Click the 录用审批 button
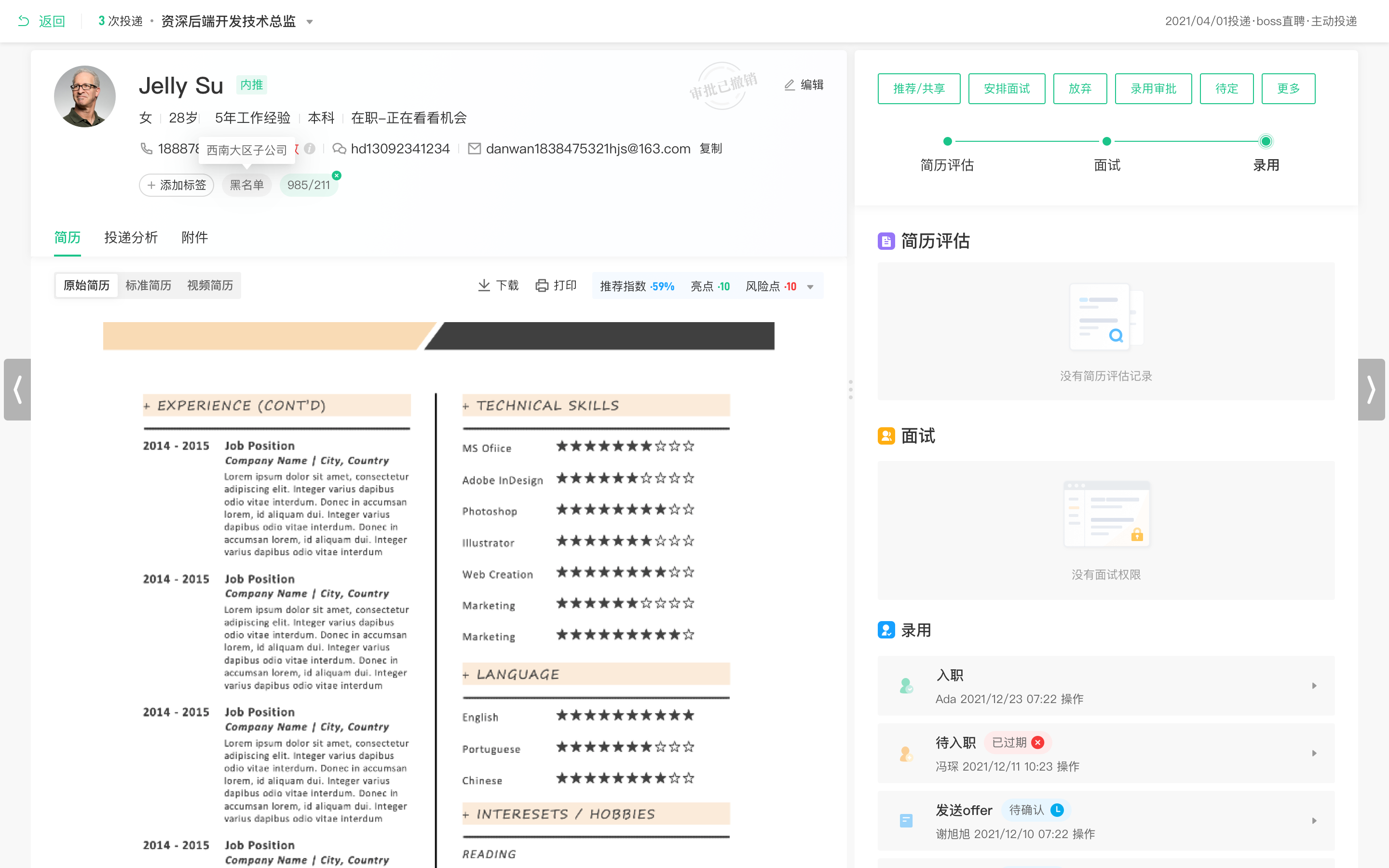 click(x=1154, y=88)
